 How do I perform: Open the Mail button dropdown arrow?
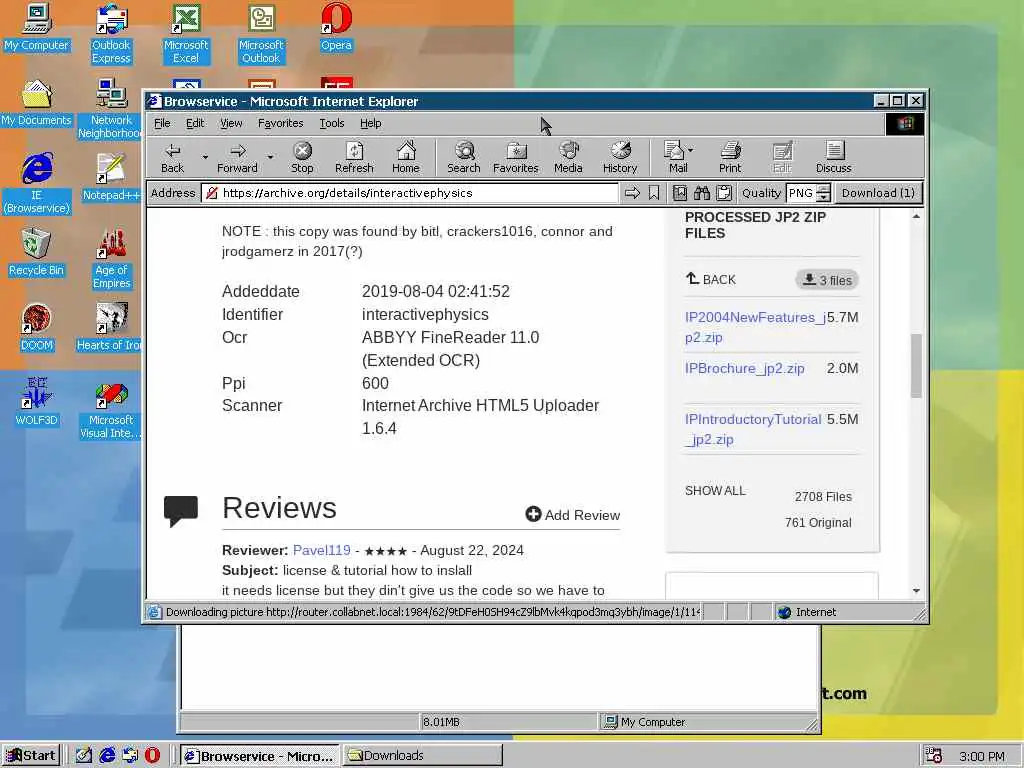pyautogui.click(x=691, y=150)
